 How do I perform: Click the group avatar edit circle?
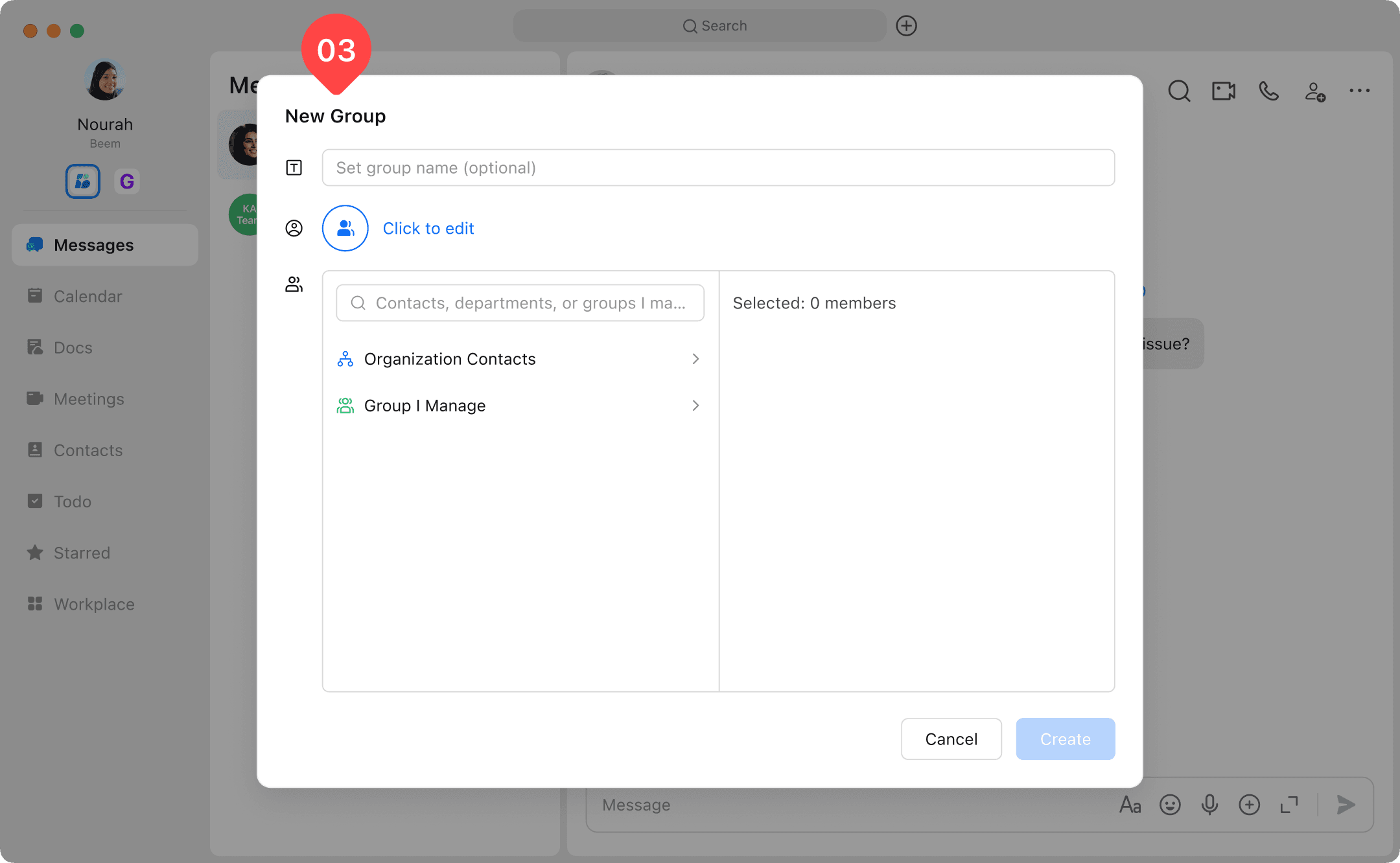coord(345,228)
